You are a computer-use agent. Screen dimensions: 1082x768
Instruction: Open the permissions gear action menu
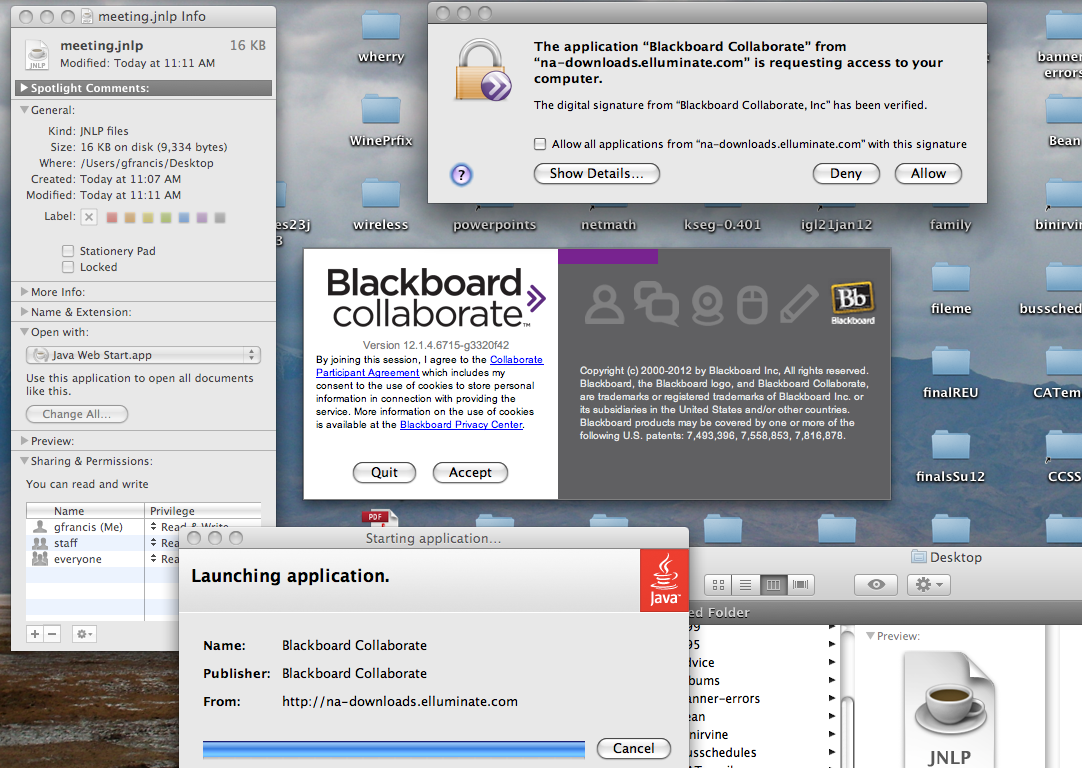pyautogui.click(x=84, y=634)
